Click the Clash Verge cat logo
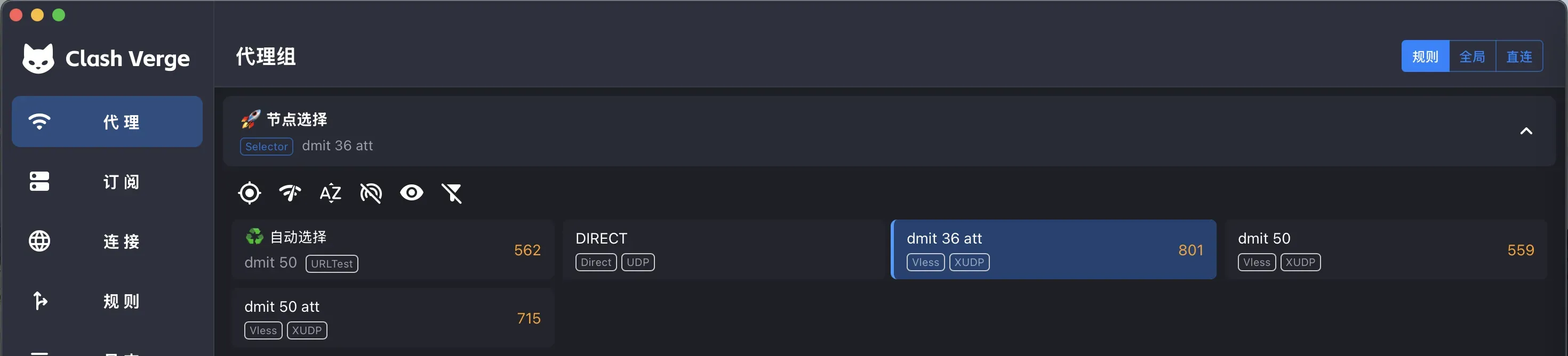This screenshot has width=1568, height=356. (x=38, y=59)
